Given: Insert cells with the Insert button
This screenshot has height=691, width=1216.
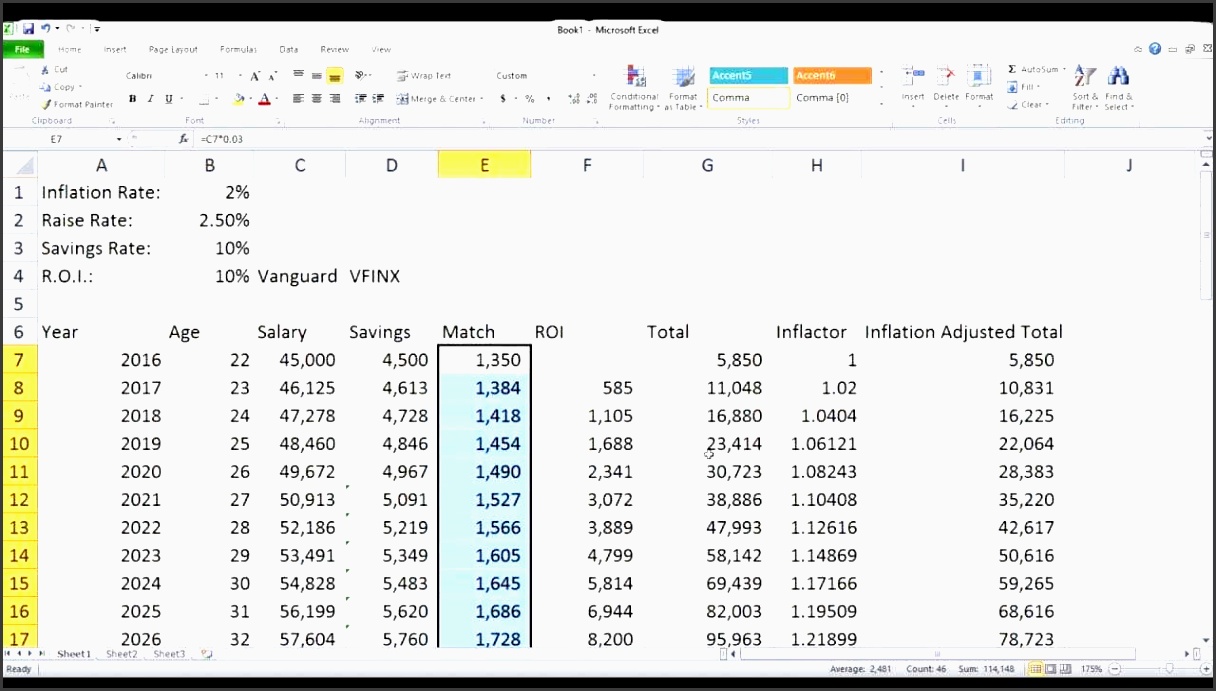Looking at the screenshot, I should (913, 87).
